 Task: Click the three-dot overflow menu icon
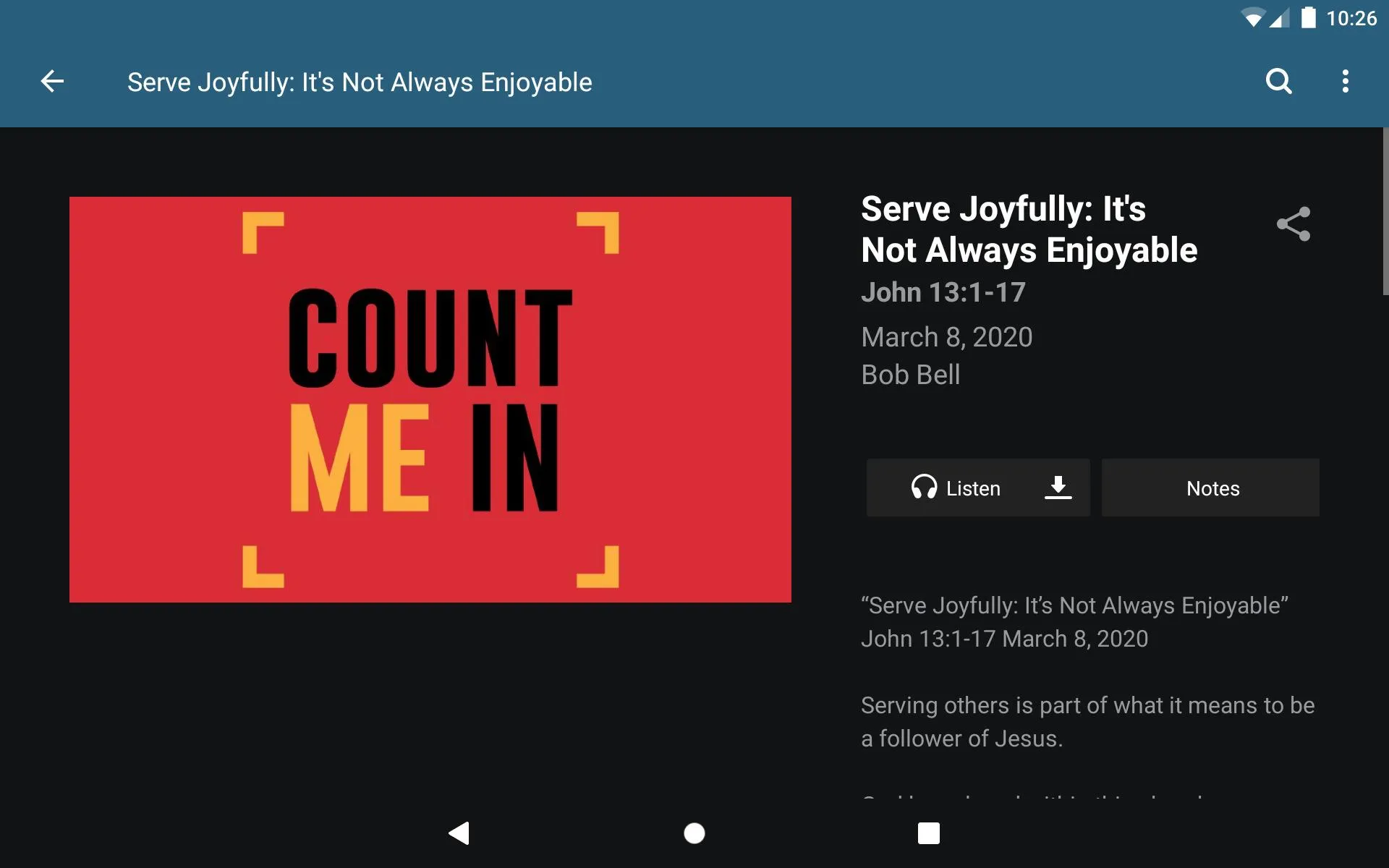click(x=1348, y=81)
